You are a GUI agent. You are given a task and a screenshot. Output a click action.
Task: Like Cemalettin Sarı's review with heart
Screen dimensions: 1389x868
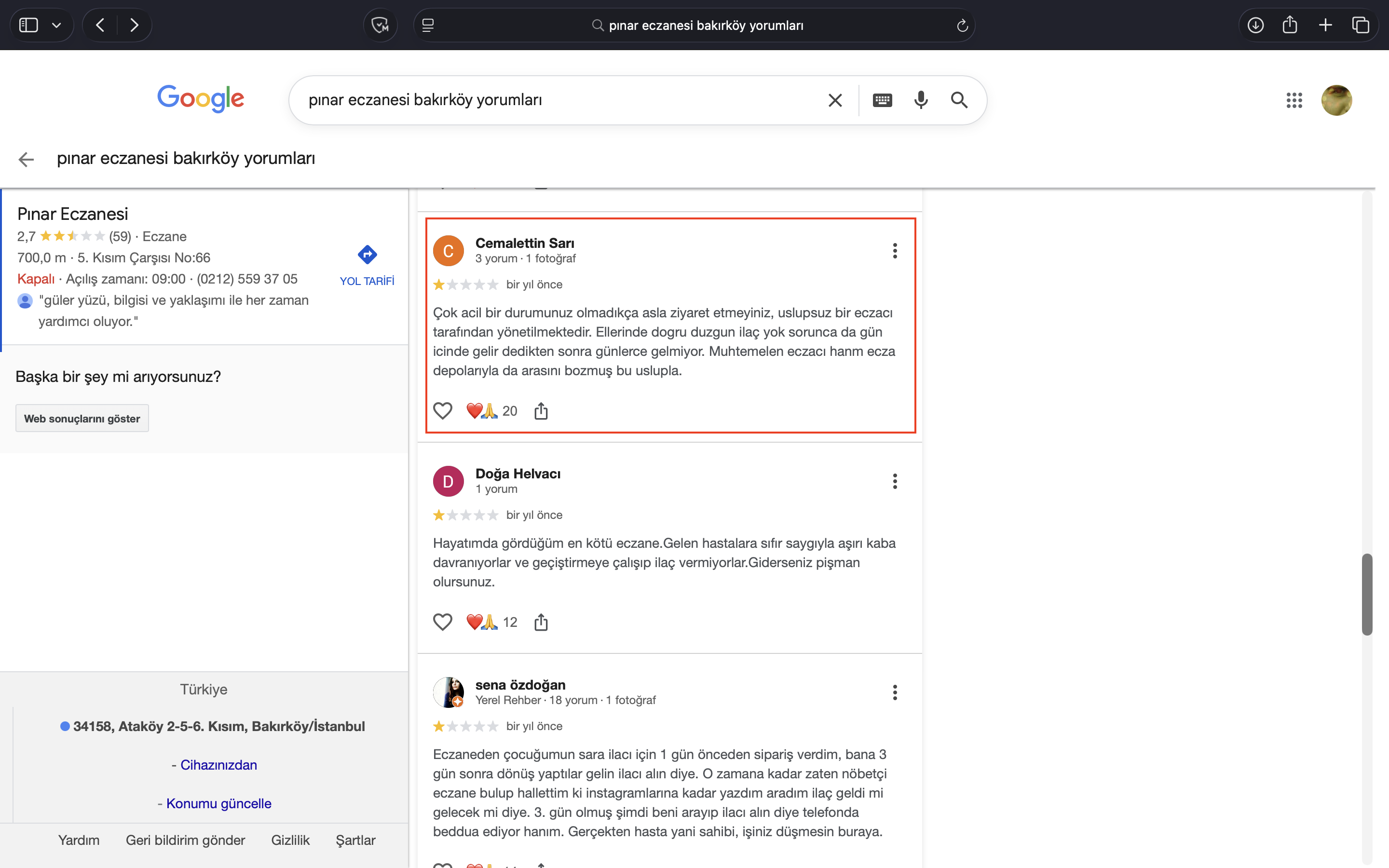point(443,411)
